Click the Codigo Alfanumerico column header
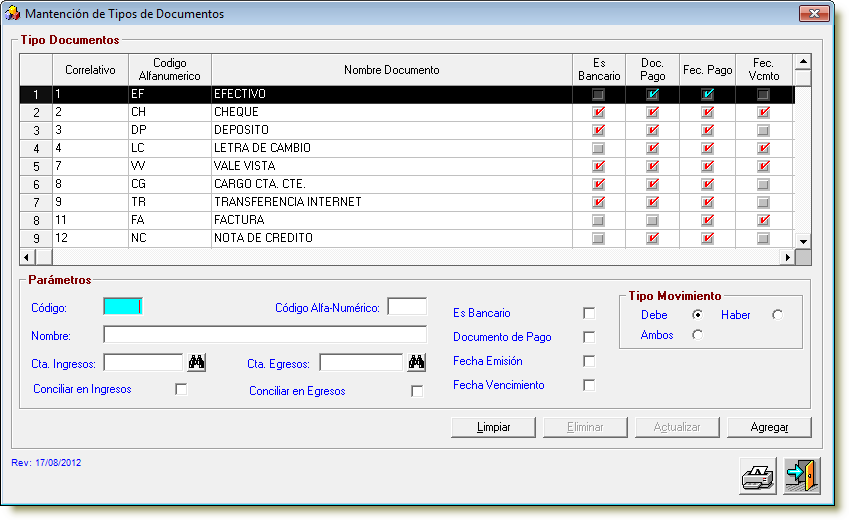 [169, 70]
